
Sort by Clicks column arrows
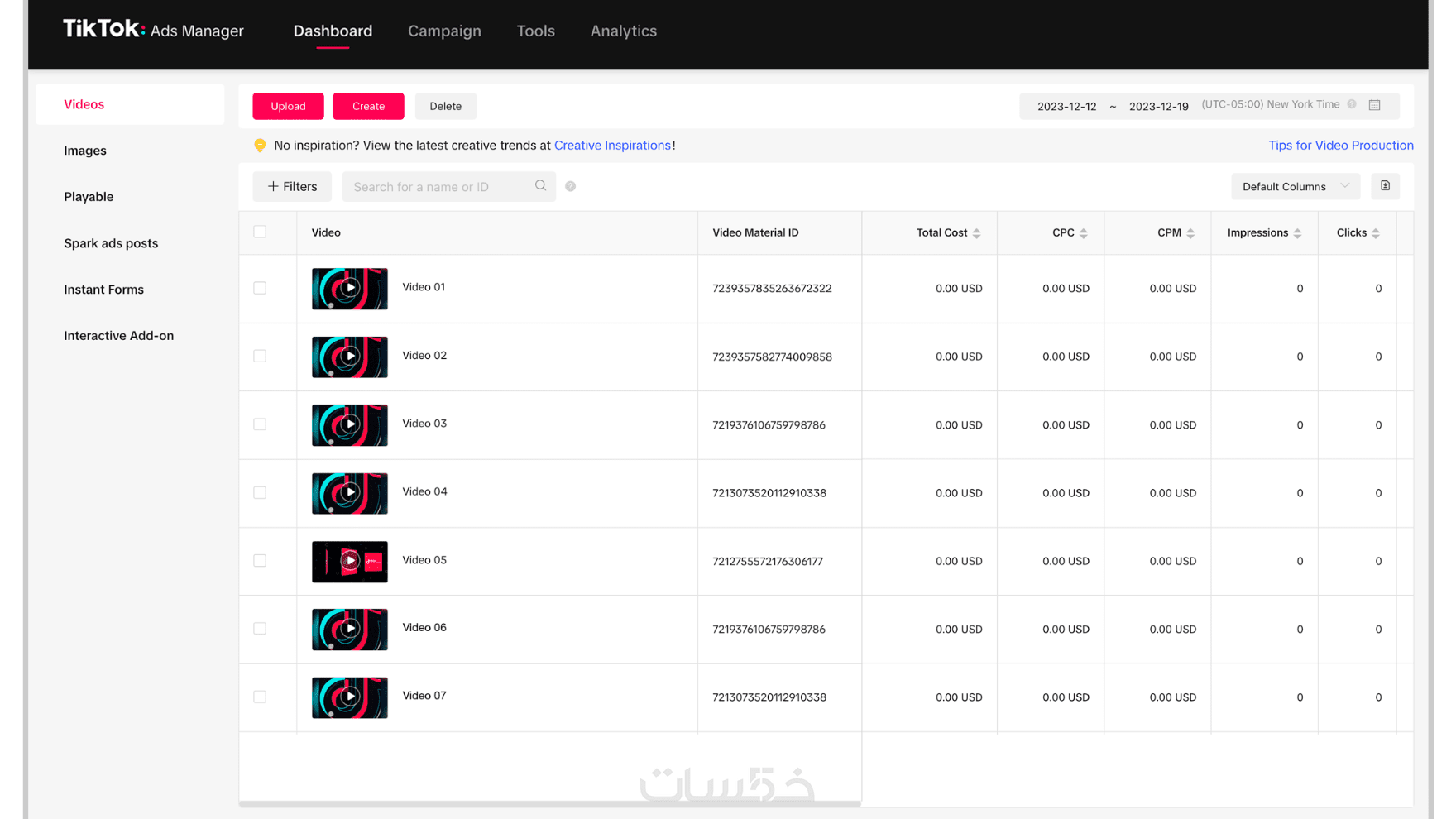pos(1376,233)
